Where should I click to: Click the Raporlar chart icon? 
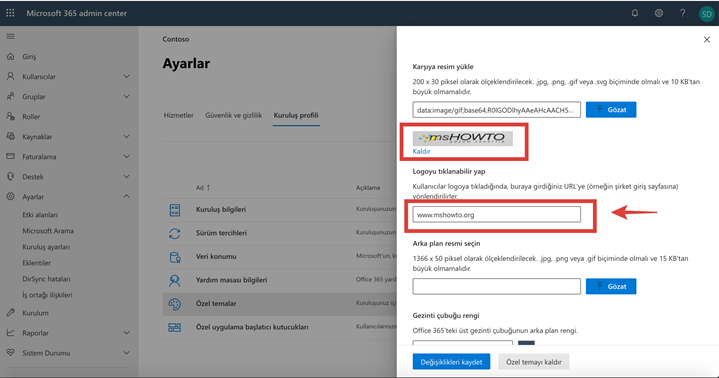pyautogui.click(x=11, y=333)
